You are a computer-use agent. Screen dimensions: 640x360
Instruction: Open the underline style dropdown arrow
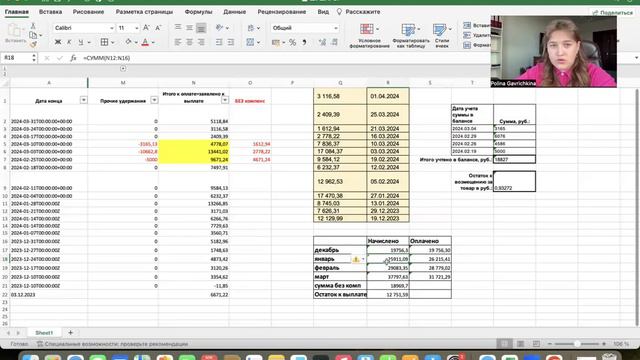89,42
